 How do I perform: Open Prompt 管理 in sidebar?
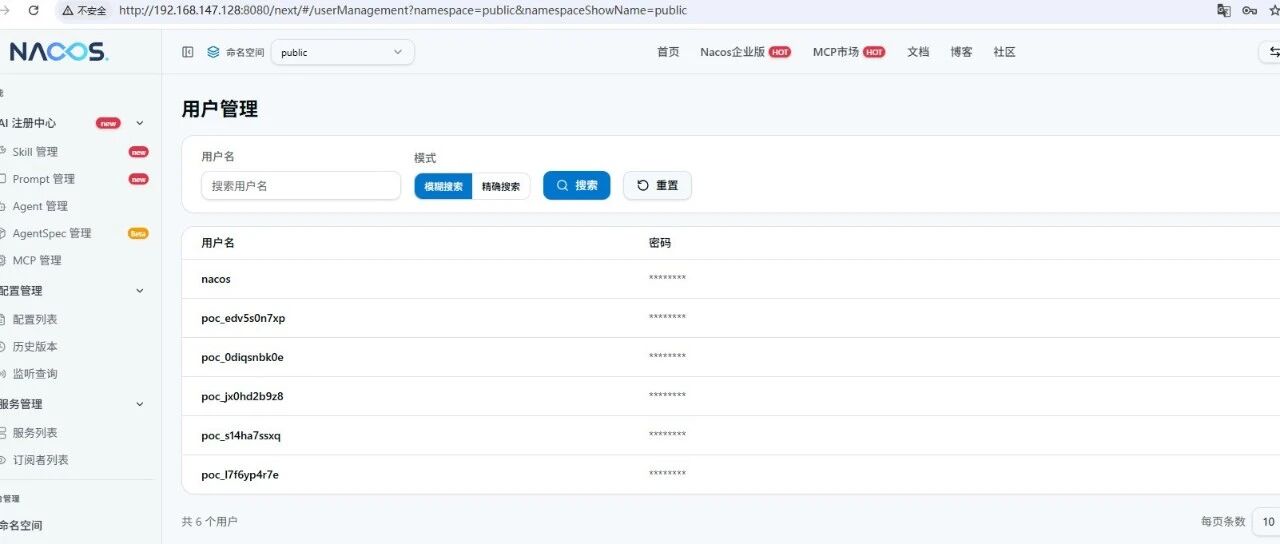click(x=43, y=179)
